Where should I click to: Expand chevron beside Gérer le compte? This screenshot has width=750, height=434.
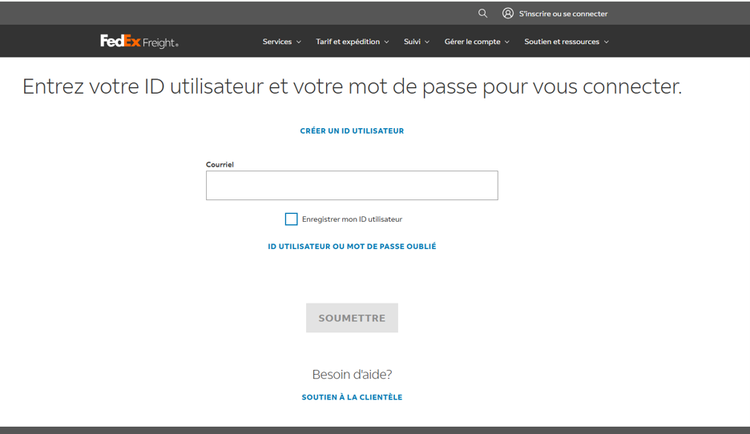tap(507, 42)
